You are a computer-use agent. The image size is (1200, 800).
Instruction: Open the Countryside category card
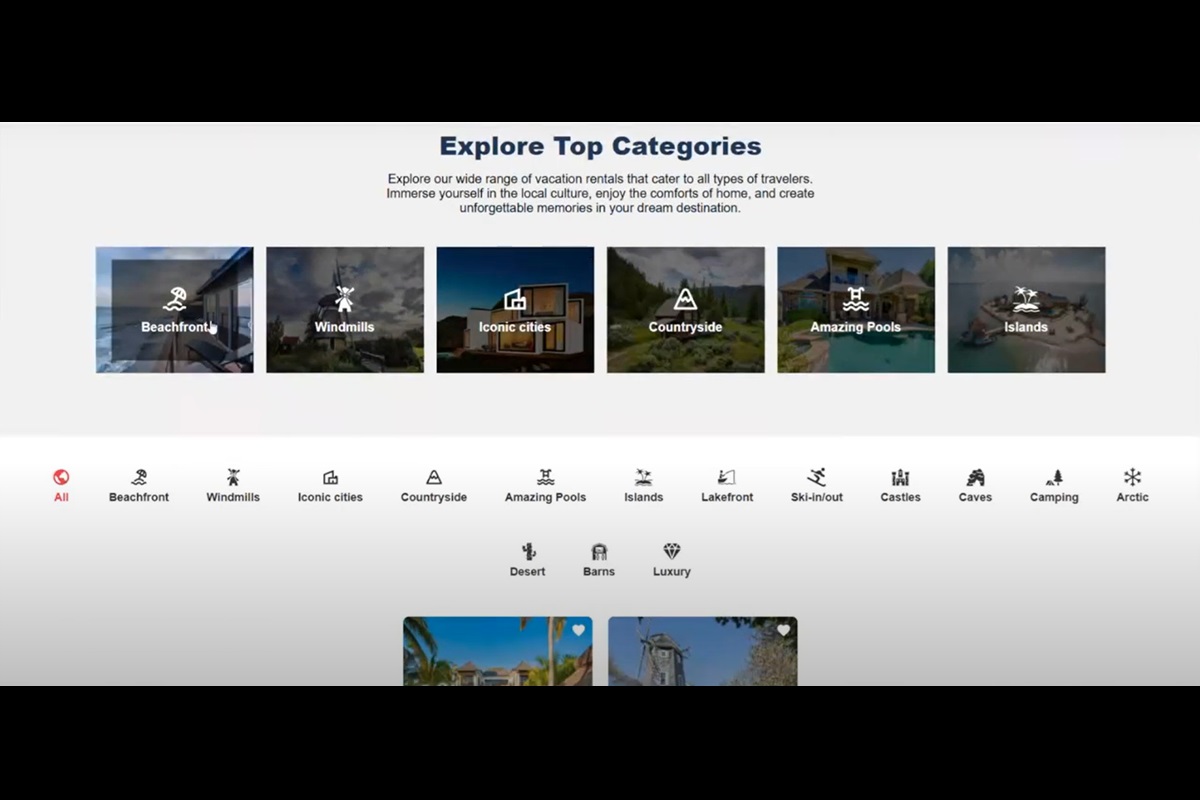click(686, 310)
